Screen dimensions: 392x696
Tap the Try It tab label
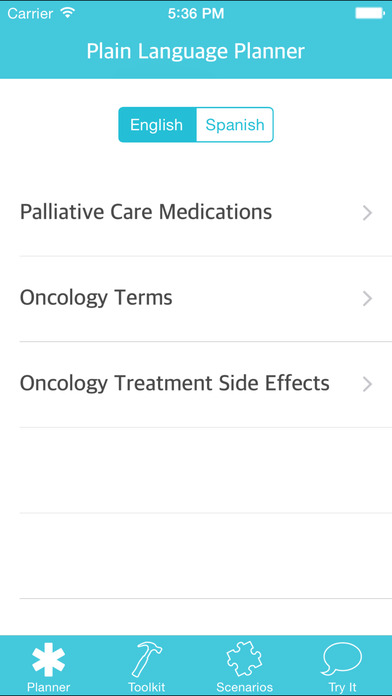342,688
